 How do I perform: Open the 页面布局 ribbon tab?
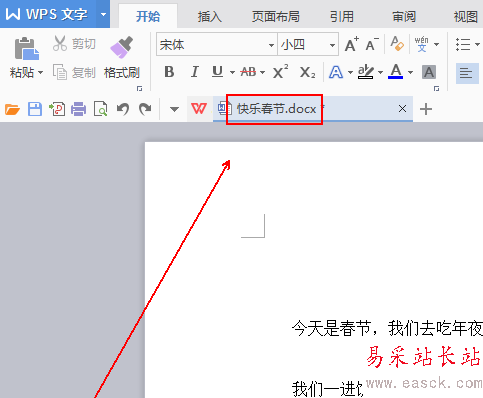[275, 16]
